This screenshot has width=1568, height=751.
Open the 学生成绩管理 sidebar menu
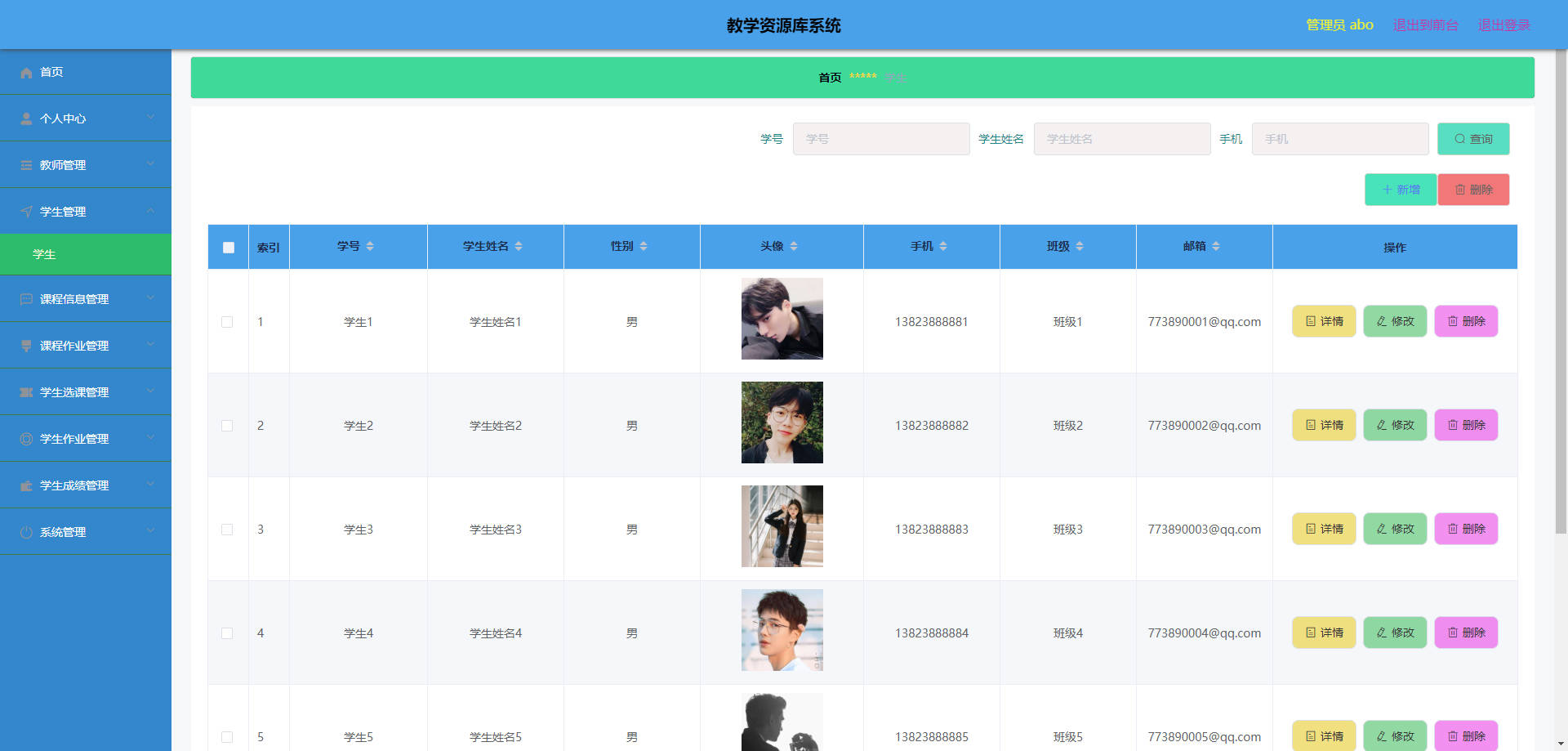[86, 485]
